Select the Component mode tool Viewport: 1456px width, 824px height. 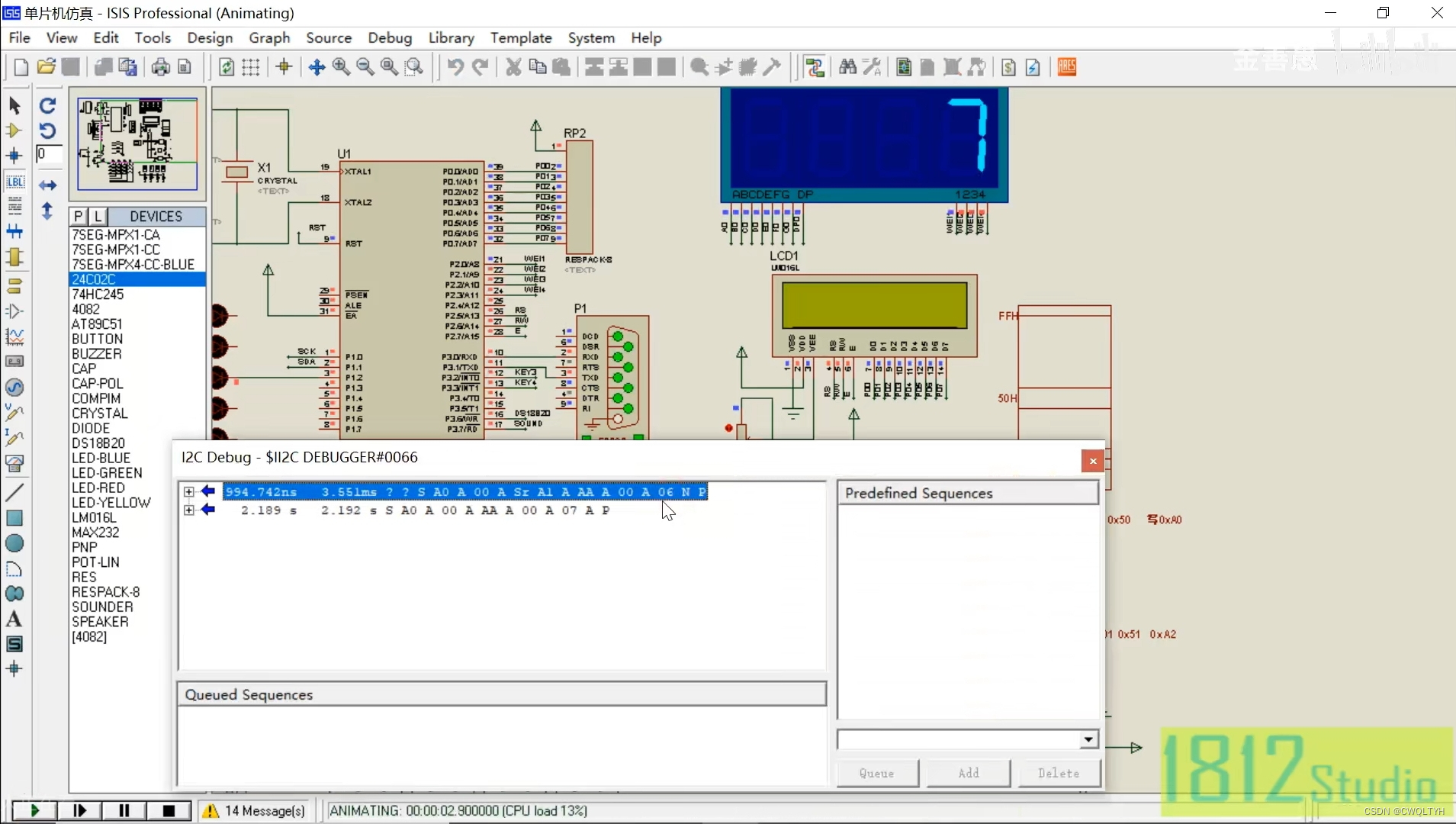tap(14, 130)
